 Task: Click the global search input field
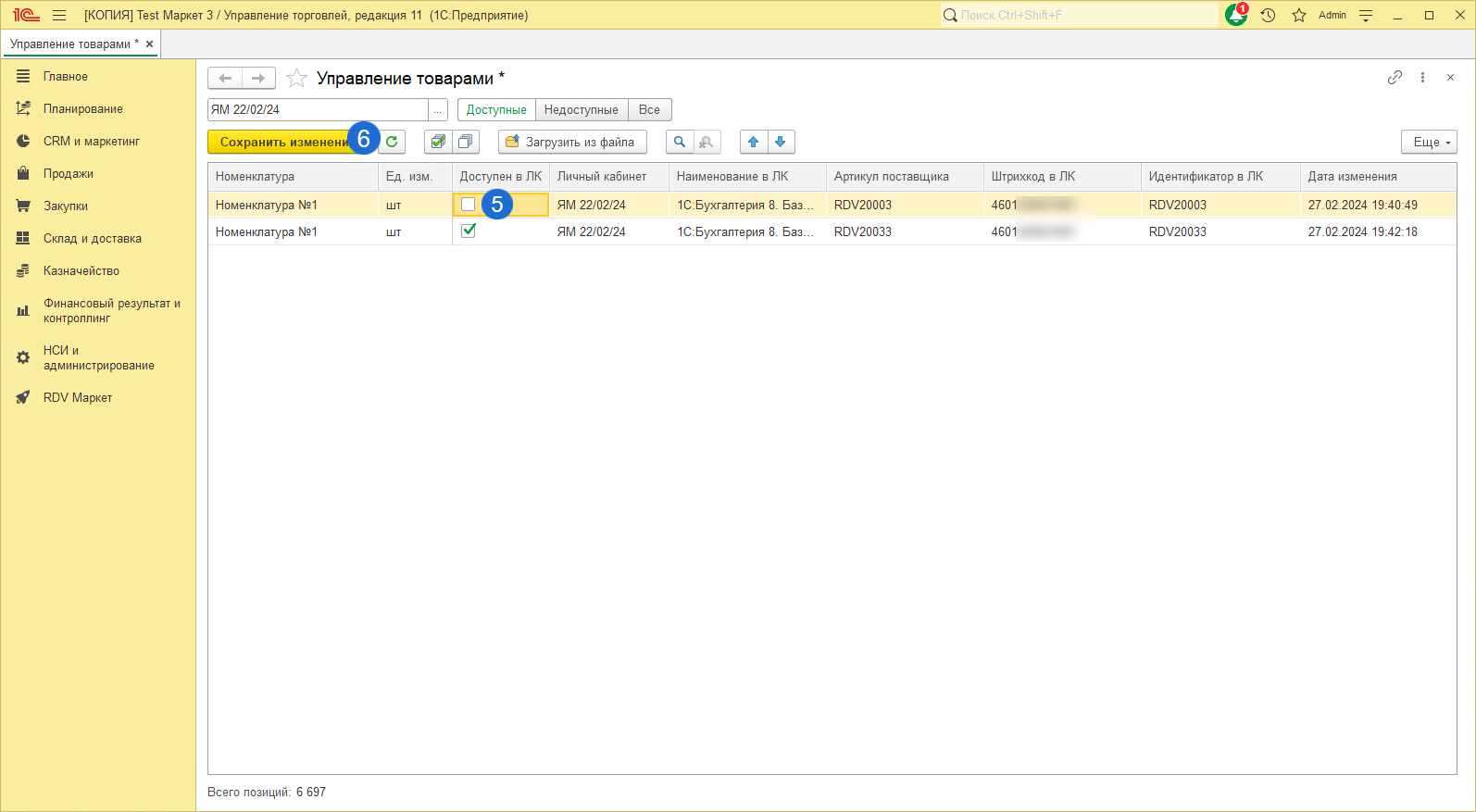click(x=1079, y=15)
